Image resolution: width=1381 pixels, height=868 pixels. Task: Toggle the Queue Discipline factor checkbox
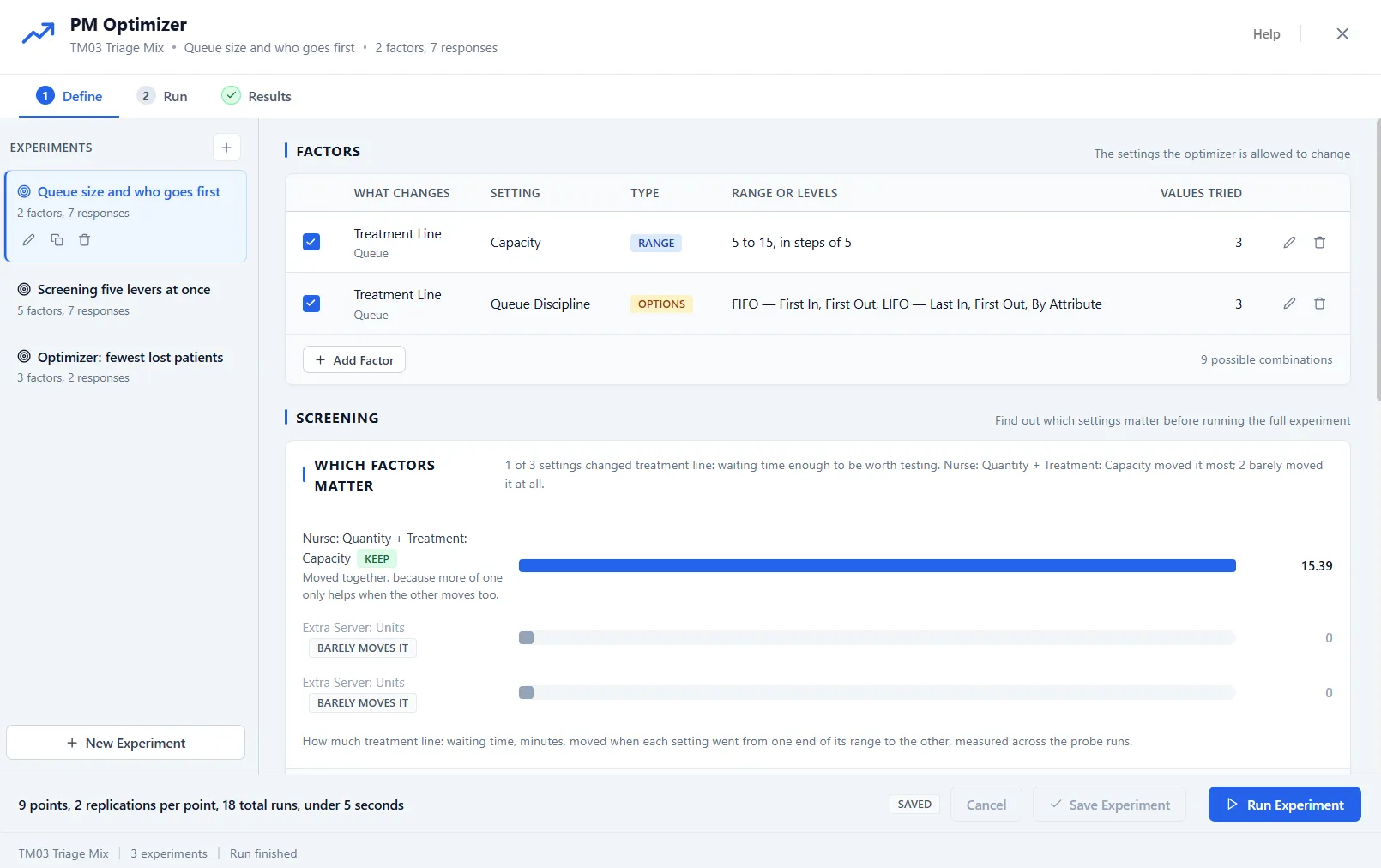(x=311, y=304)
